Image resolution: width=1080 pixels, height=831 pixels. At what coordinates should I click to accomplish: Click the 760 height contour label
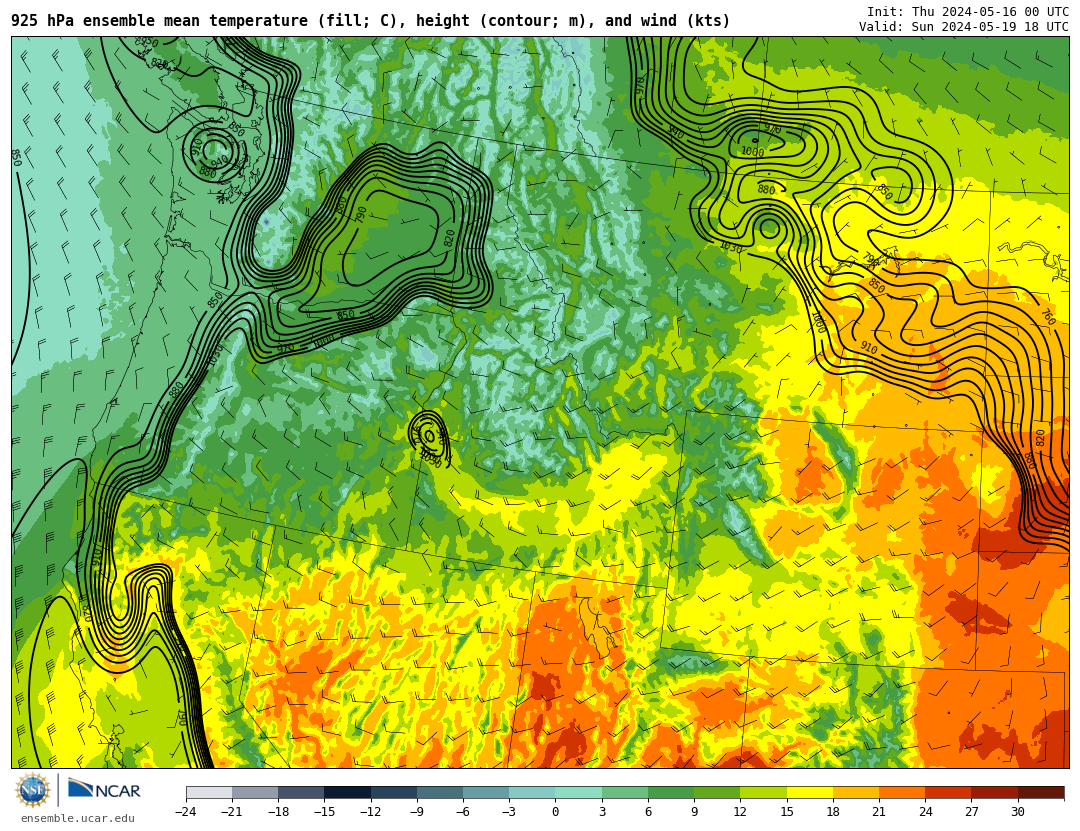click(x=1048, y=317)
